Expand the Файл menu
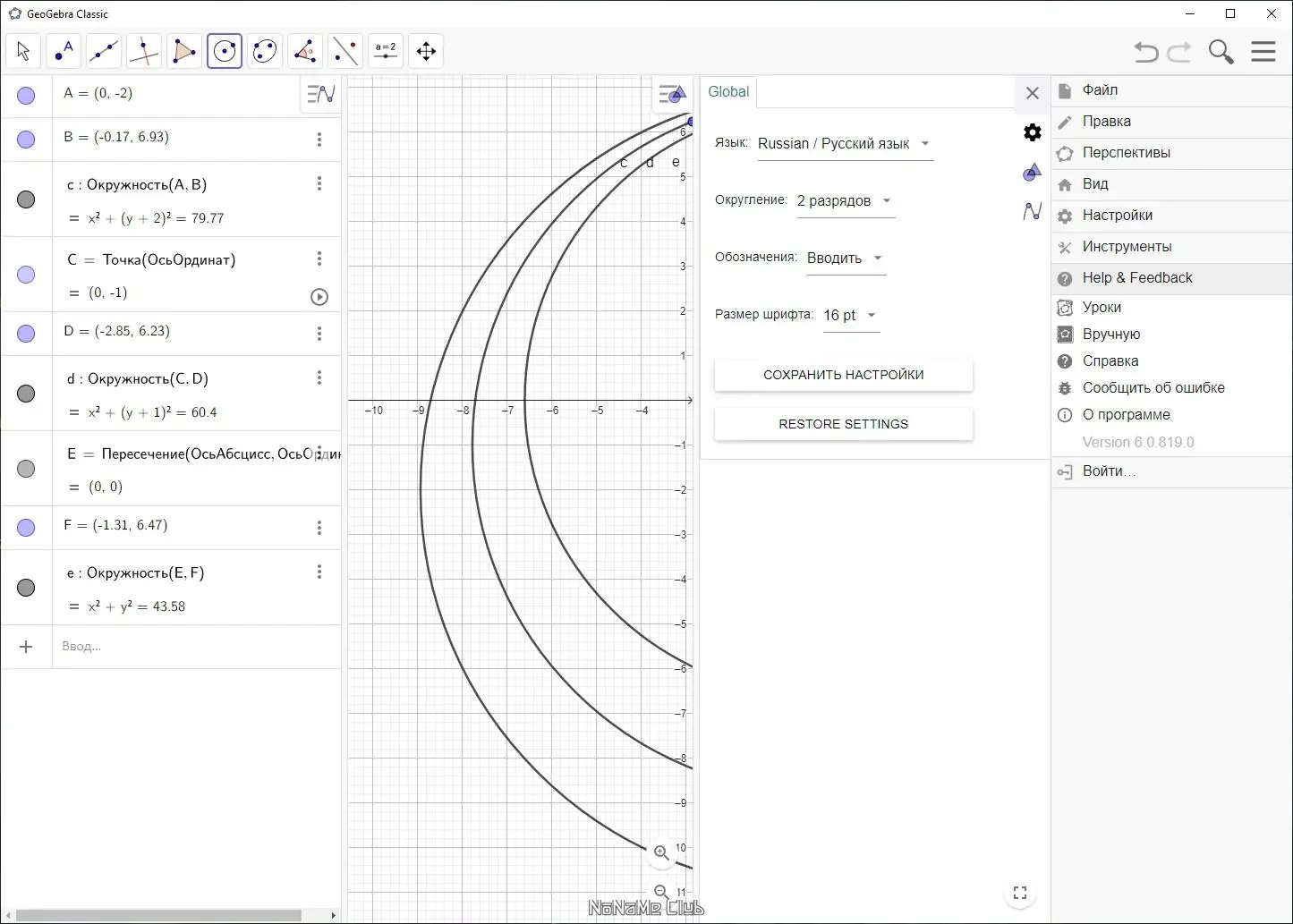The width and height of the screenshot is (1293, 924). tap(1172, 90)
